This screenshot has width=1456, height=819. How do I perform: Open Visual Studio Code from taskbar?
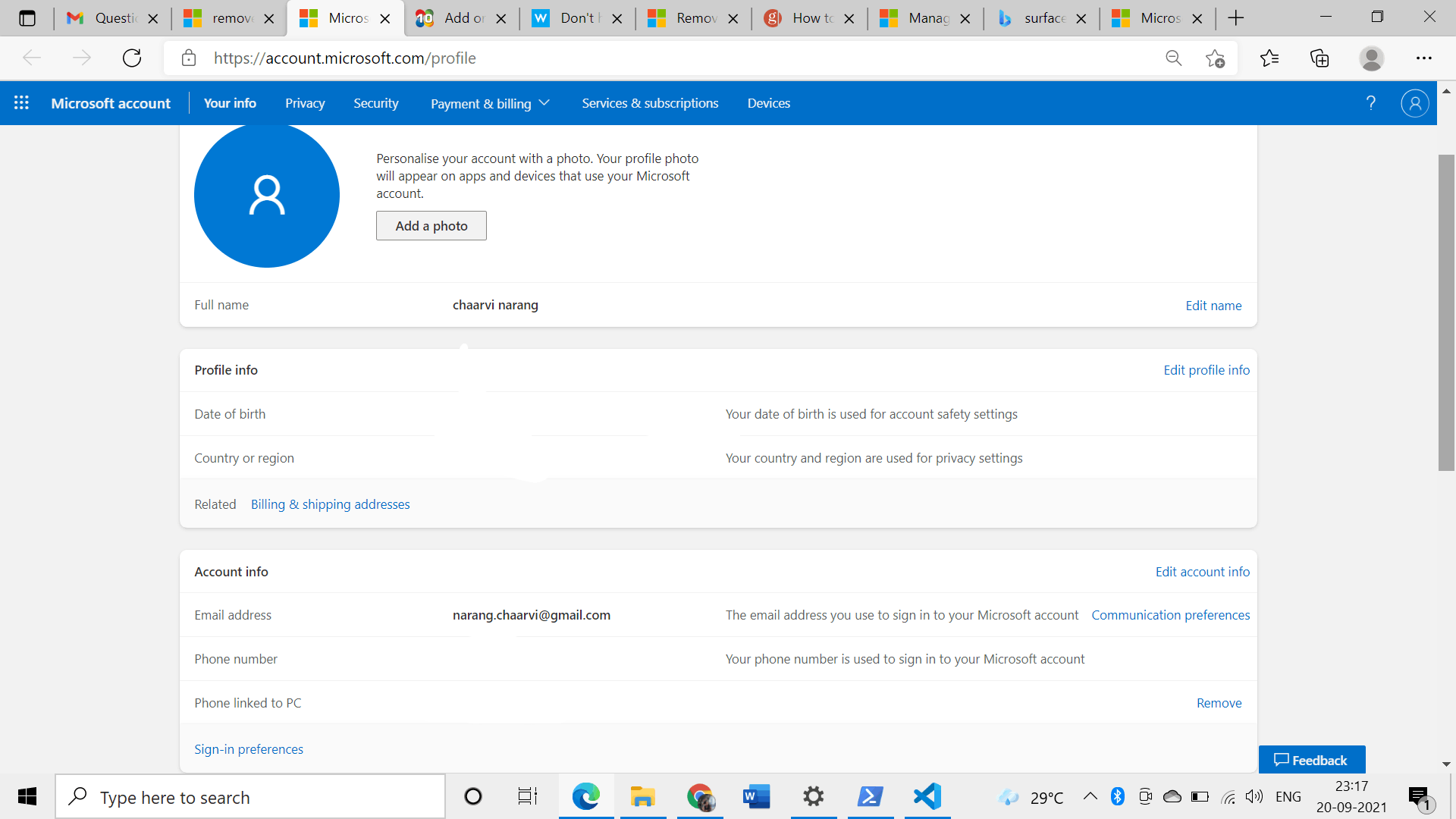tap(927, 796)
